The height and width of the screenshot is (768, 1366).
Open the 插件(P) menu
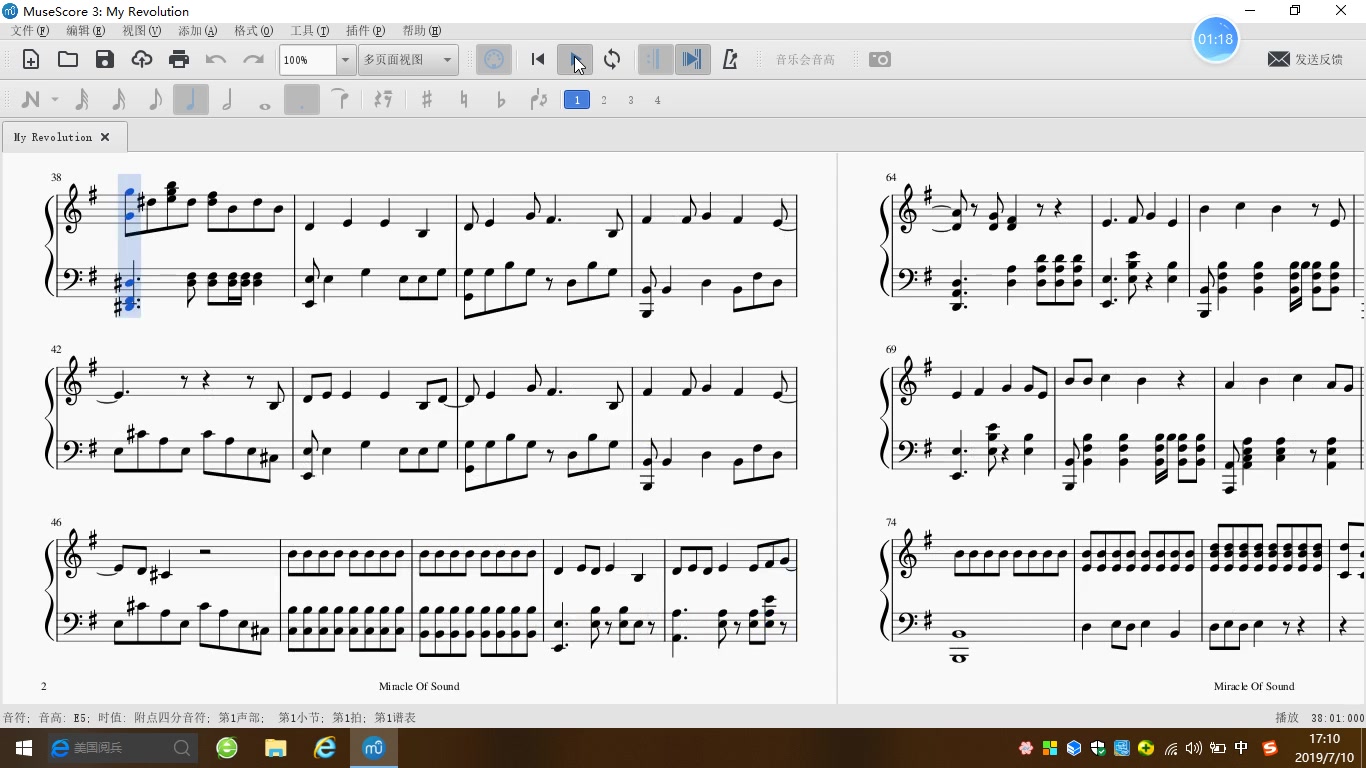[x=365, y=31]
